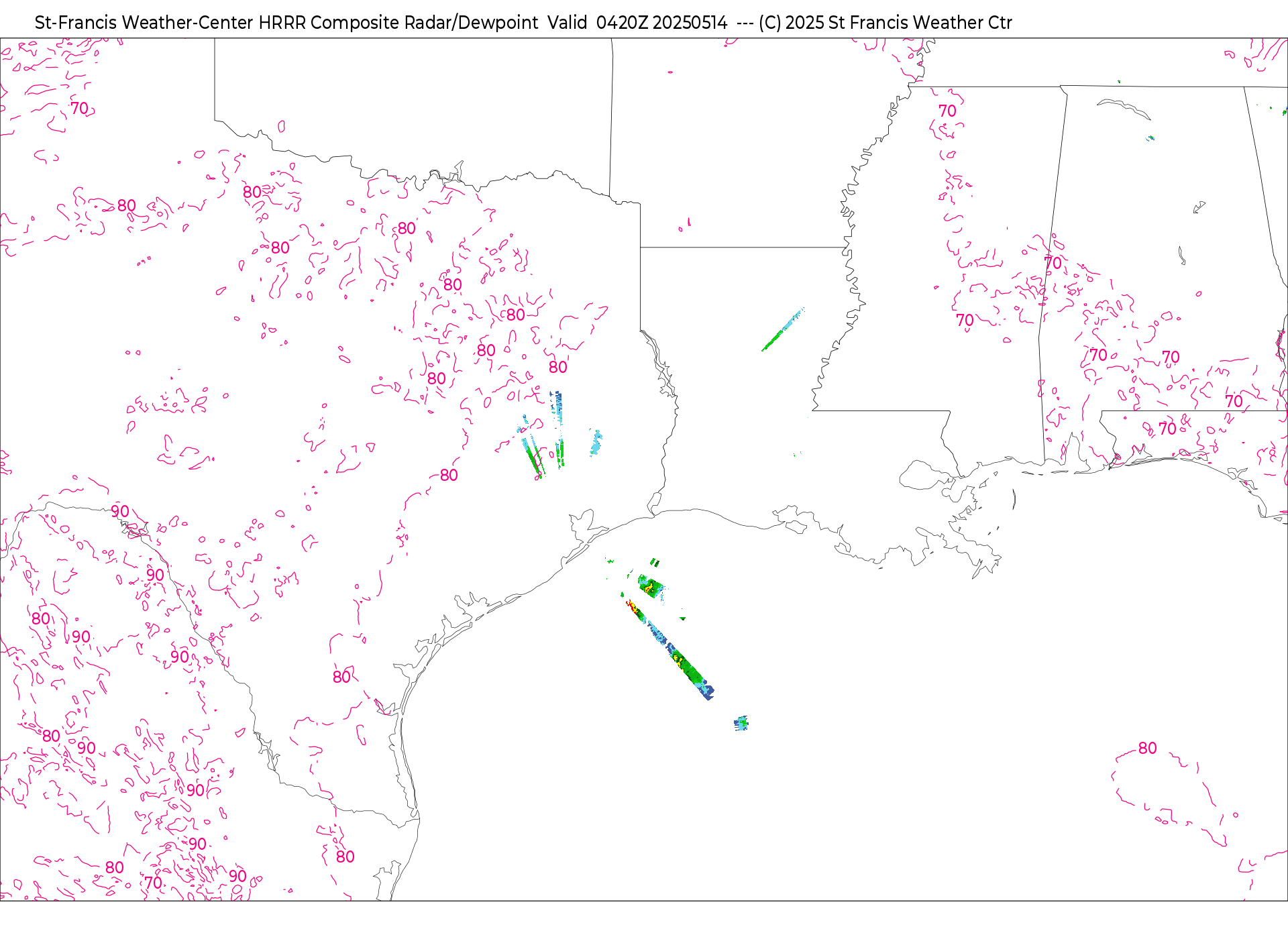Viewport: 1288px width, 939px height.
Task: Click the green radar streak over northern Louisiana
Action: click(x=783, y=329)
